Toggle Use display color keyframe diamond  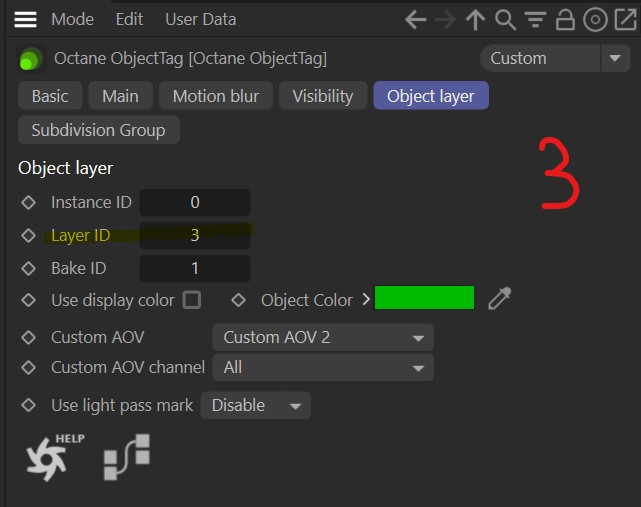click(x=29, y=300)
